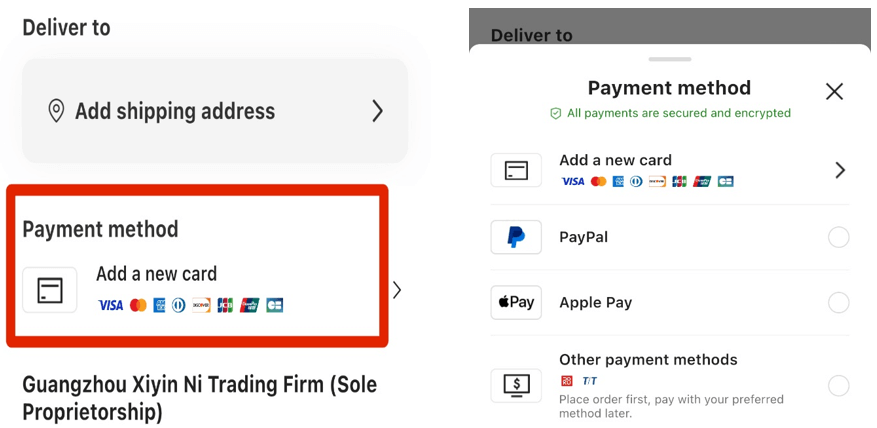Screen dimensions: 877x428
Task: Click the card icon in the payment sheet list
Action: click(516, 170)
